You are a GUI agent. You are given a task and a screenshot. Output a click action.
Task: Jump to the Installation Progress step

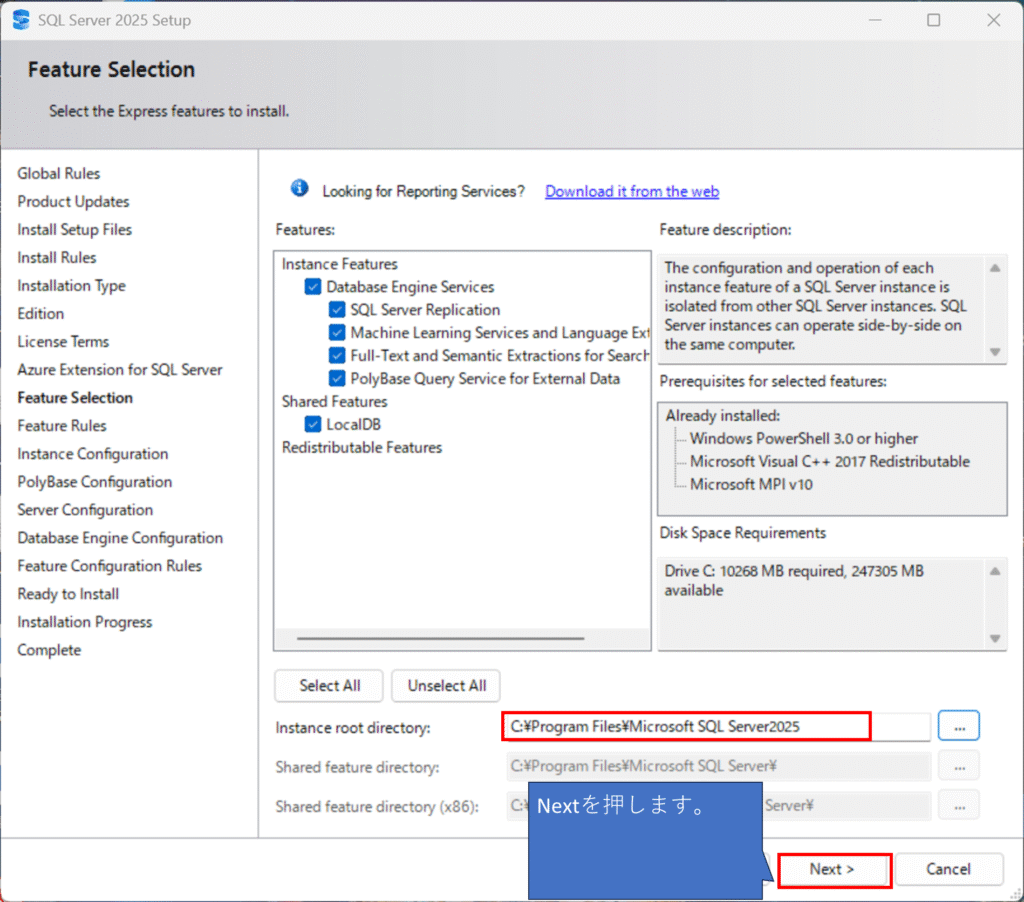point(85,622)
